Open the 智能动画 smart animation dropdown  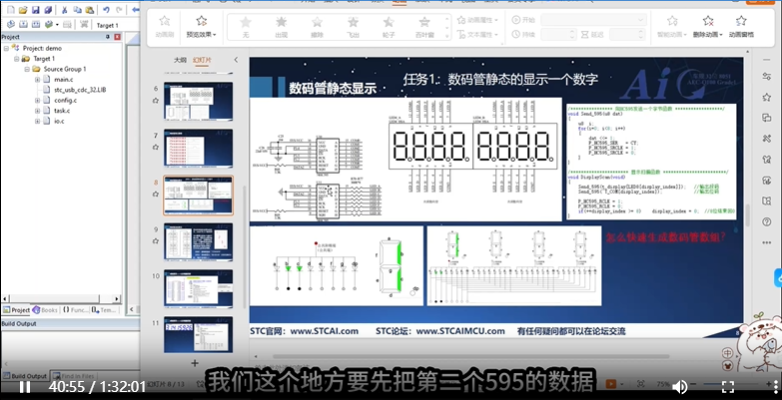click(672, 26)
